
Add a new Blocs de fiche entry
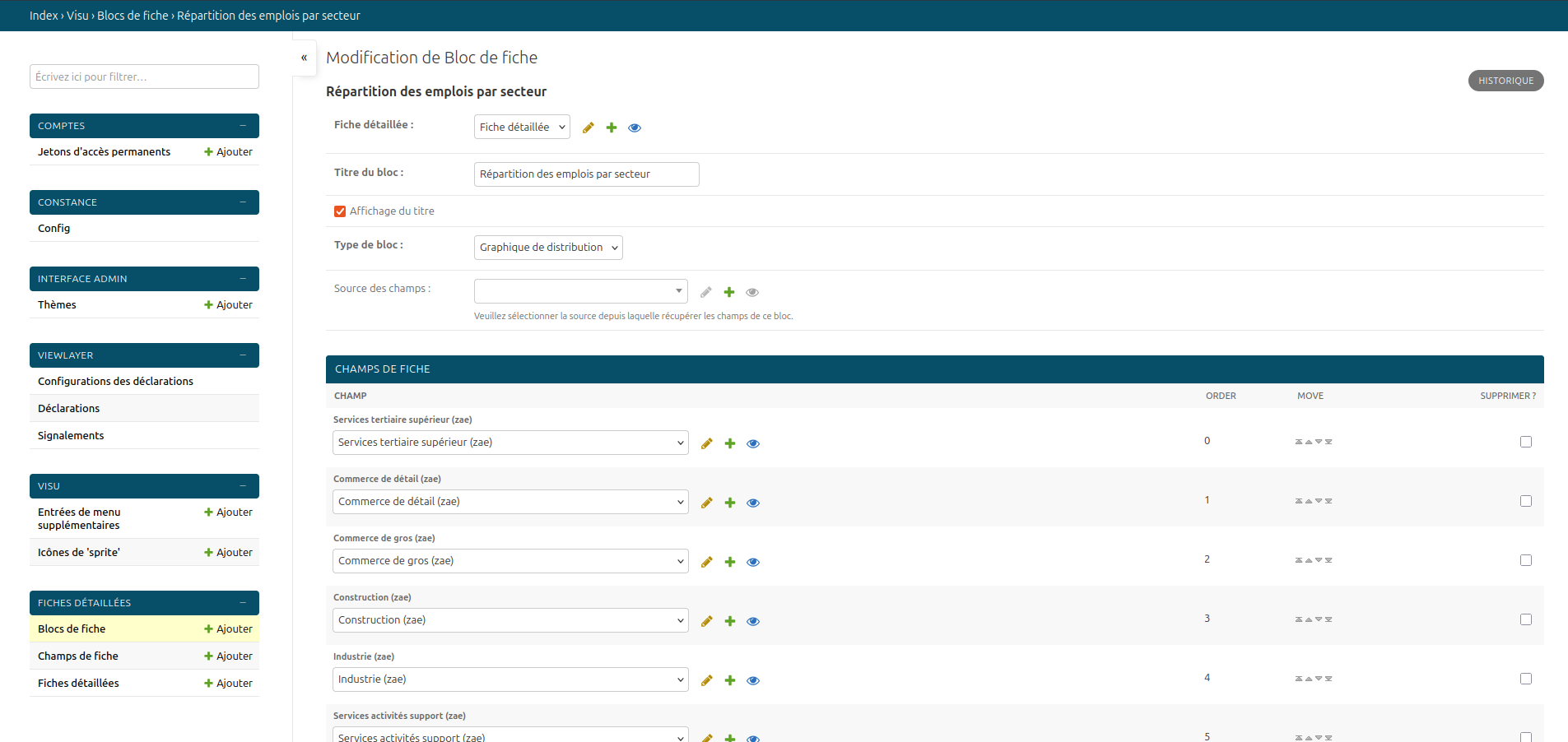(x=228, y=629)
